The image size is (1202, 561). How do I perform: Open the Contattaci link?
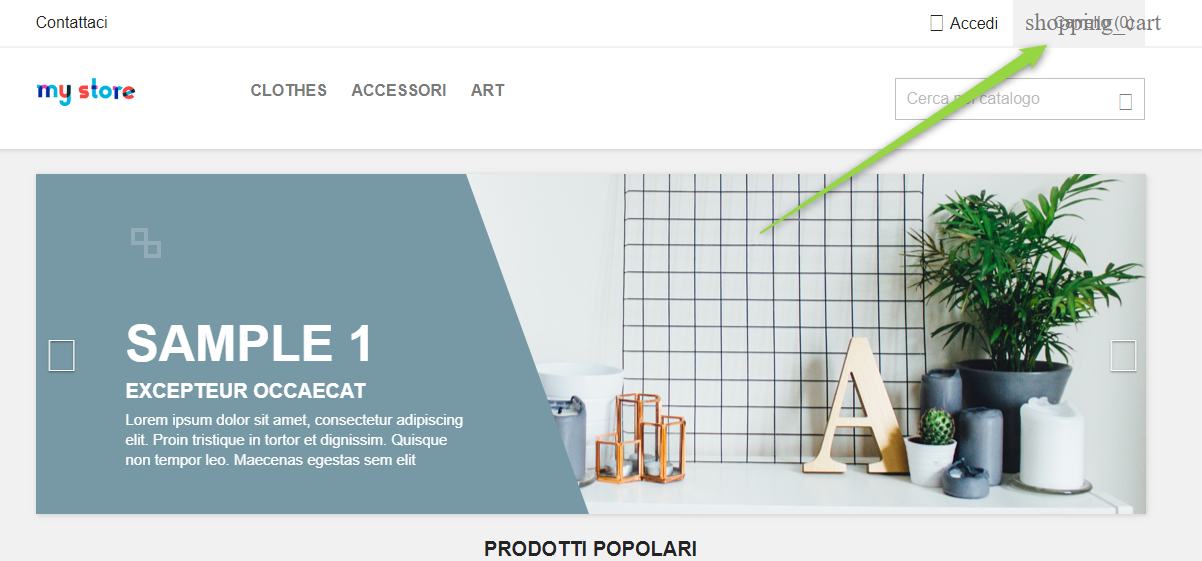(72, 22)
